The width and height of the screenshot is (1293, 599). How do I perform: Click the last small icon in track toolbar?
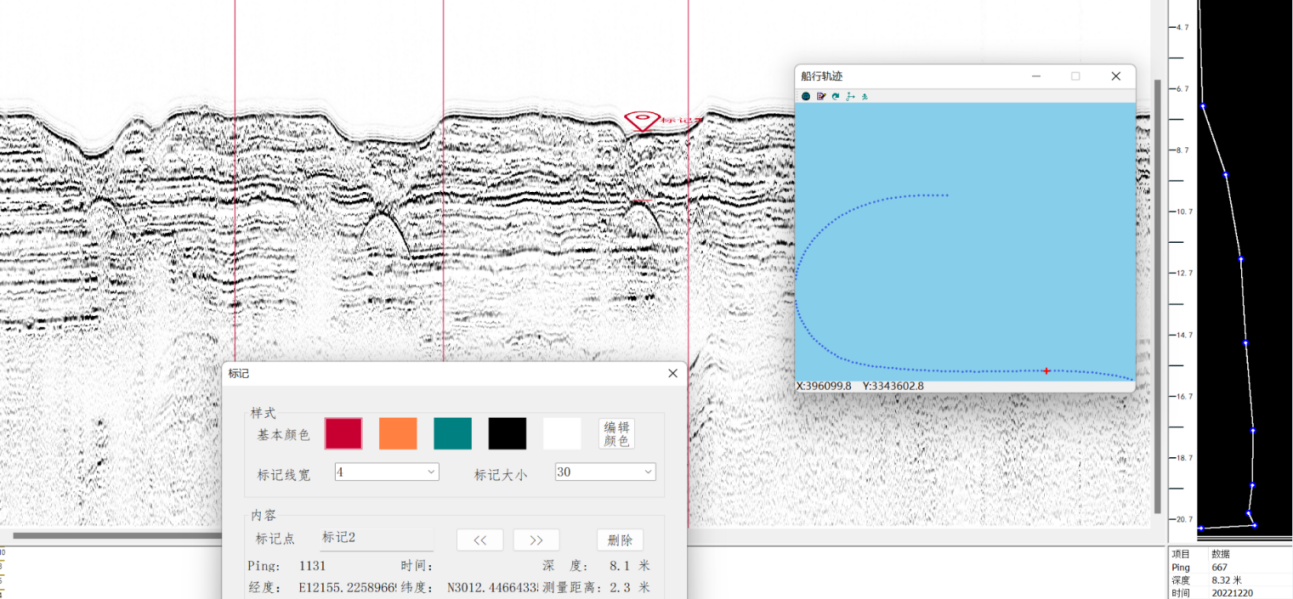coord(864,96)
